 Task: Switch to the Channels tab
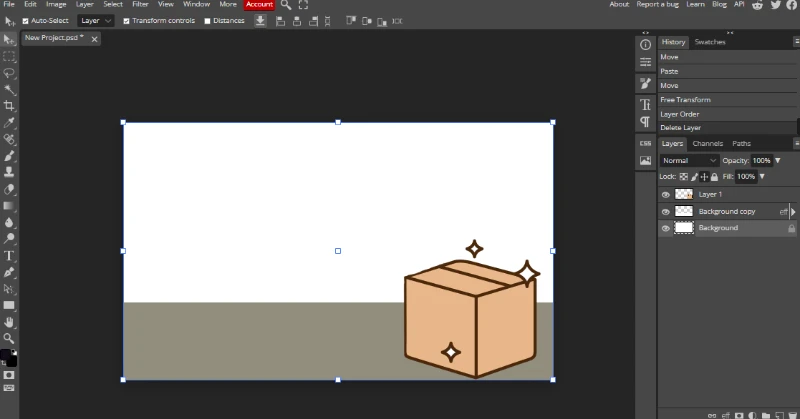708,143
